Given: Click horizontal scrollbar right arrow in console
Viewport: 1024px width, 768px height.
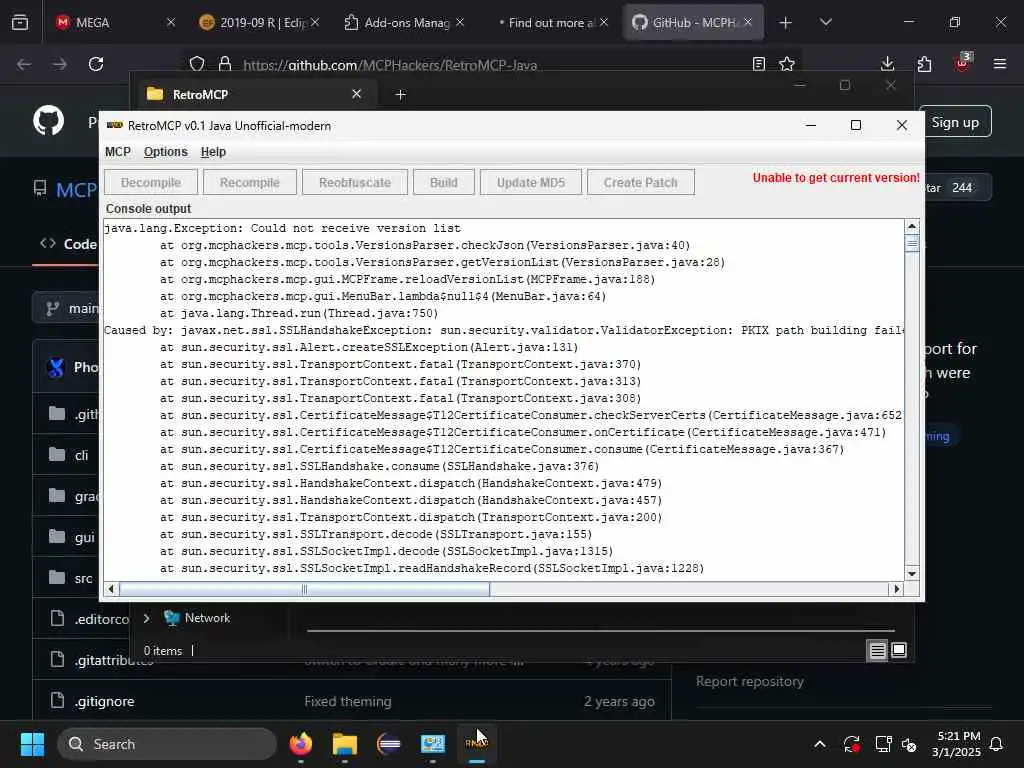Looking at the screenshot, I should [896, 588].
